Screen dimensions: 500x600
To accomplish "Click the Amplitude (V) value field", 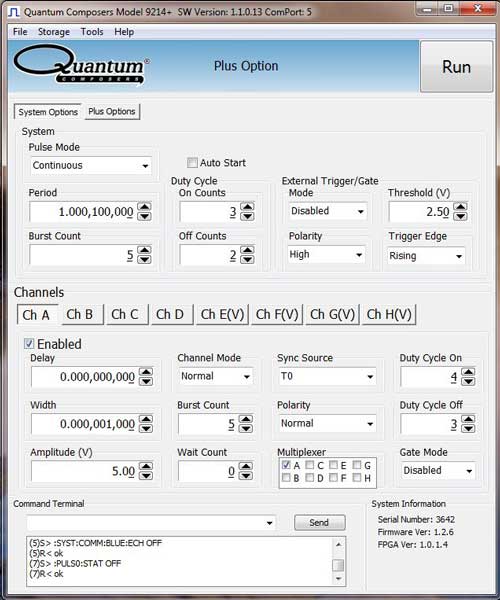I will (85, 471).
